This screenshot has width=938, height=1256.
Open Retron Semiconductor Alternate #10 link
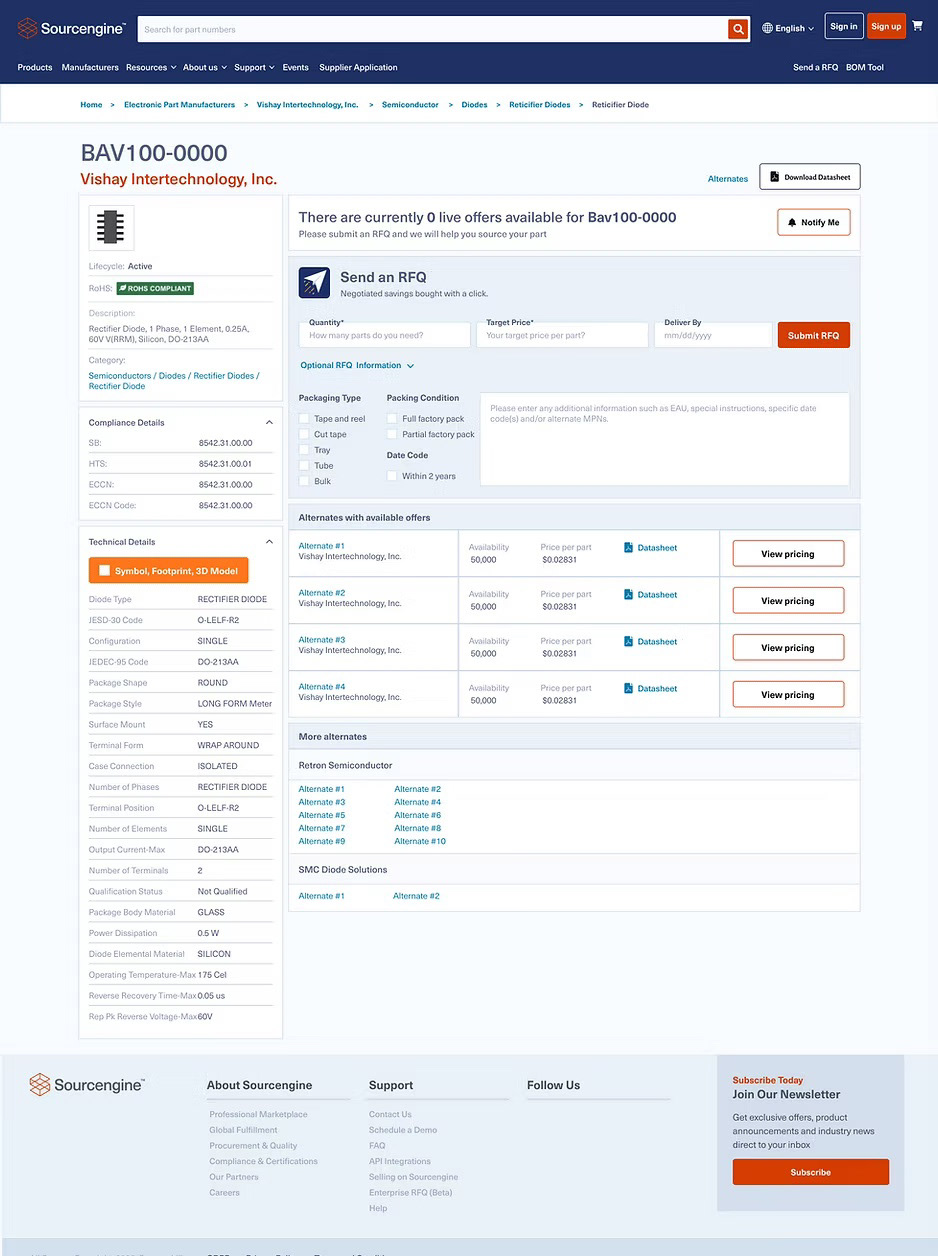(420, 841)
